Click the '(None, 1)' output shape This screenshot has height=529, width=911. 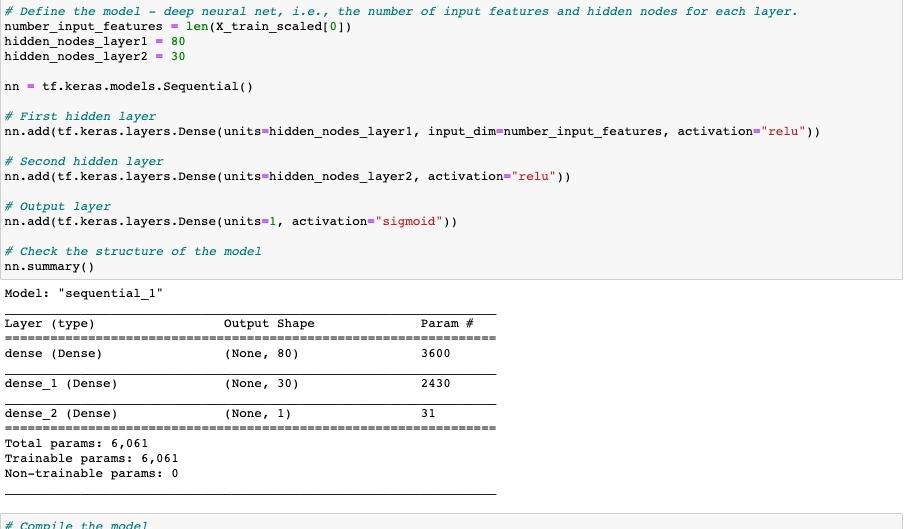[258, 414]
